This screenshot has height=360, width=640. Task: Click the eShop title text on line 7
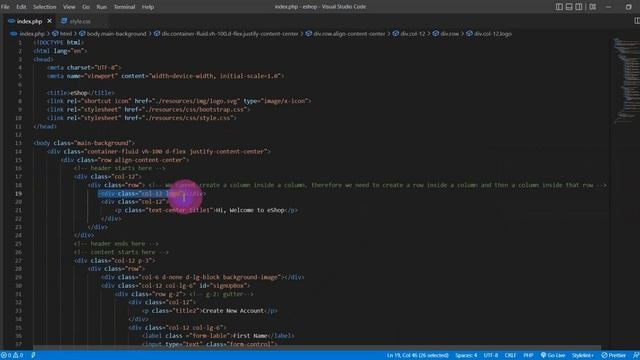[x=79, y=93]
